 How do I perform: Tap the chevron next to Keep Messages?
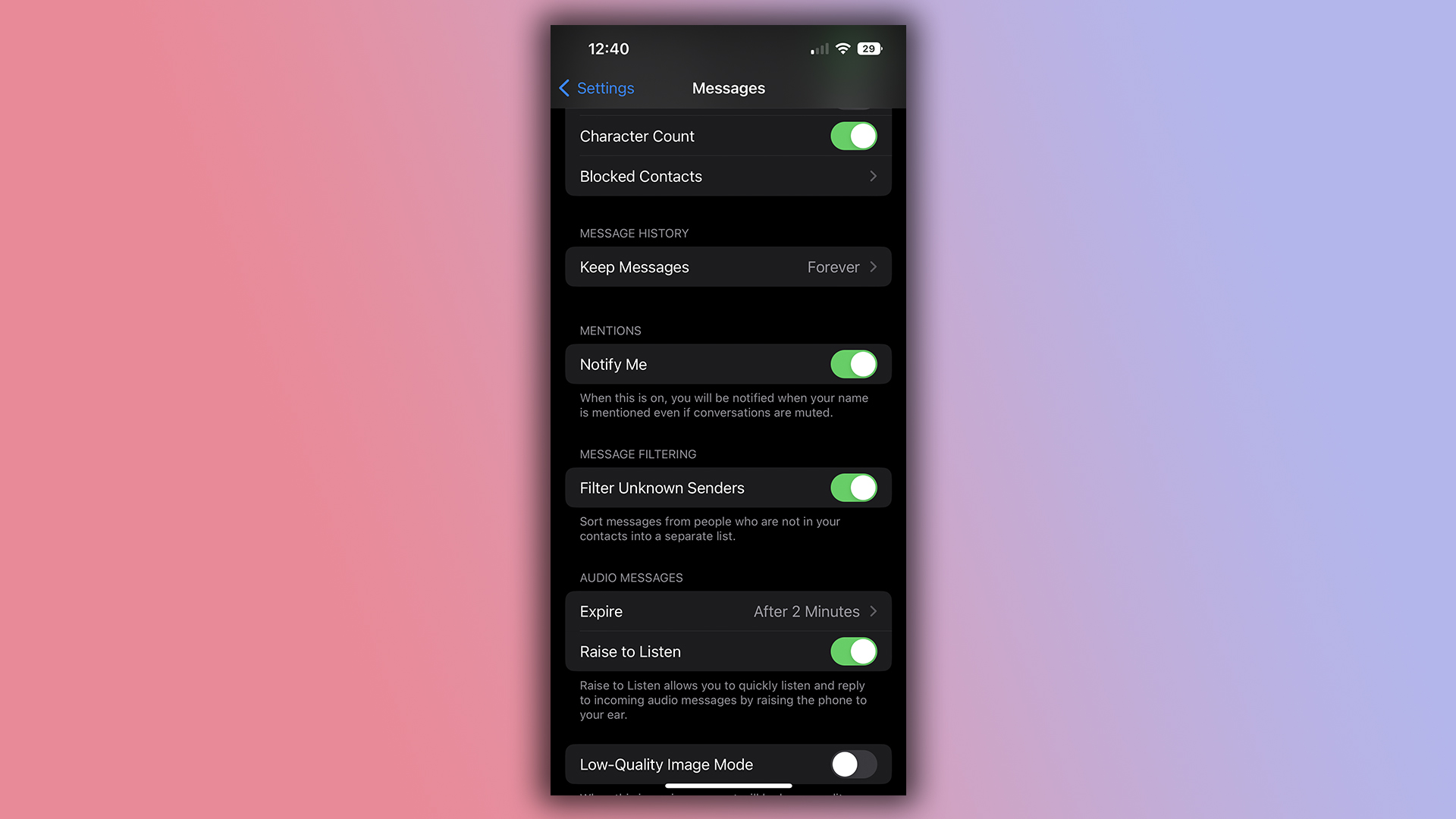pyautogui.click(x=872, y=267)
